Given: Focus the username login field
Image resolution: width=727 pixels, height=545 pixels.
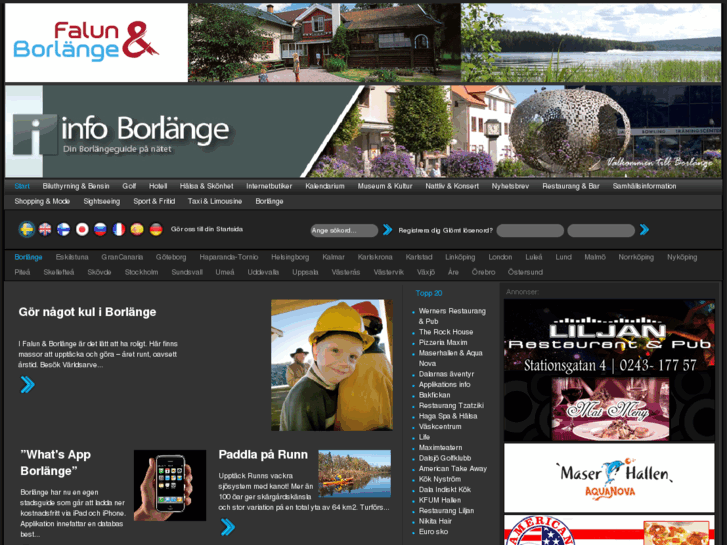Looking at the screenshot, I should pyautogui.click(x=530, y=231).
